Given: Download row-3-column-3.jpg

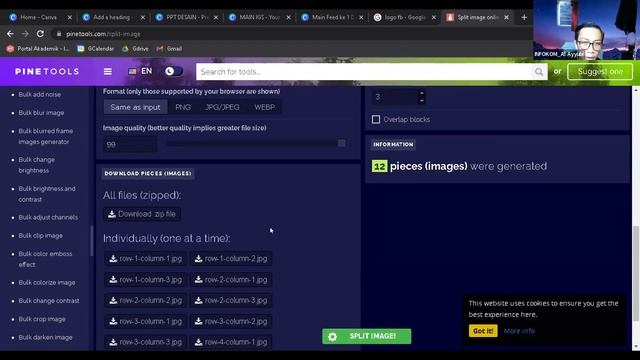Looking at the screenshot, I should (145, 342).
